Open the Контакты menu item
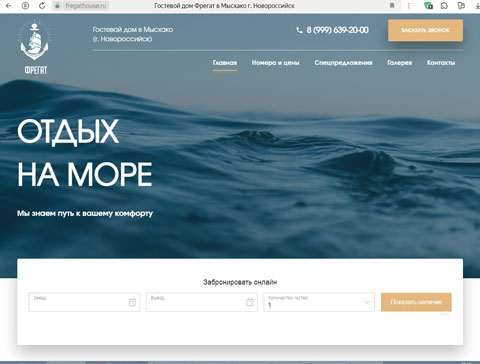 441,63
